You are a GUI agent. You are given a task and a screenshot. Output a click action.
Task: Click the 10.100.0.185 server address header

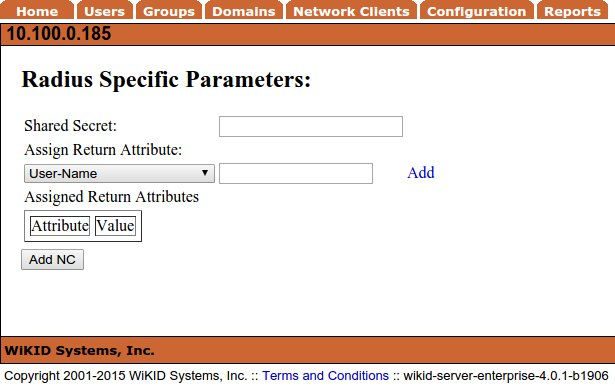[x=59, y=34]
